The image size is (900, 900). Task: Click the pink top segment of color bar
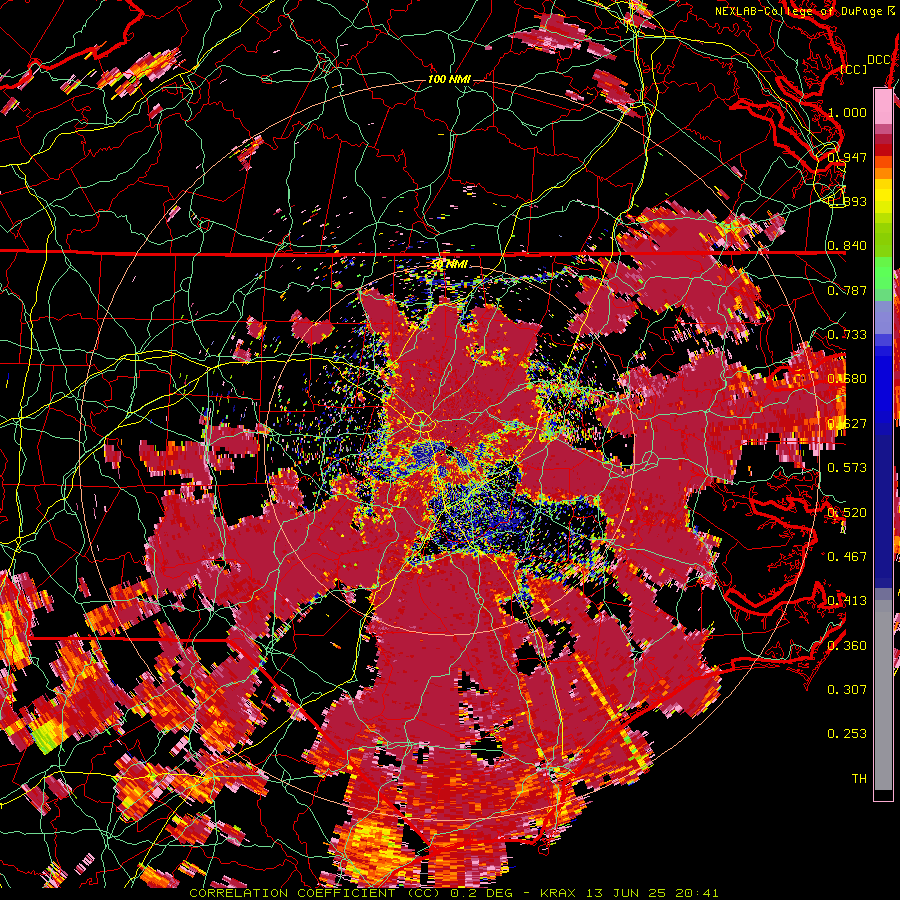pos(883,107)
